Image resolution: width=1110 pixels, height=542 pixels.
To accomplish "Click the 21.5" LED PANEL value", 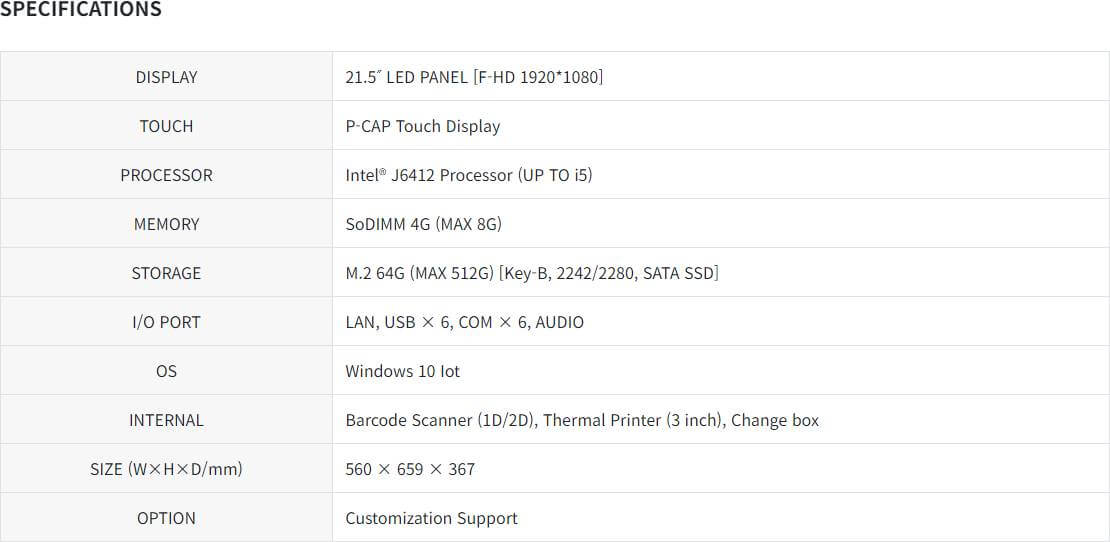I will tap(474, 77).
